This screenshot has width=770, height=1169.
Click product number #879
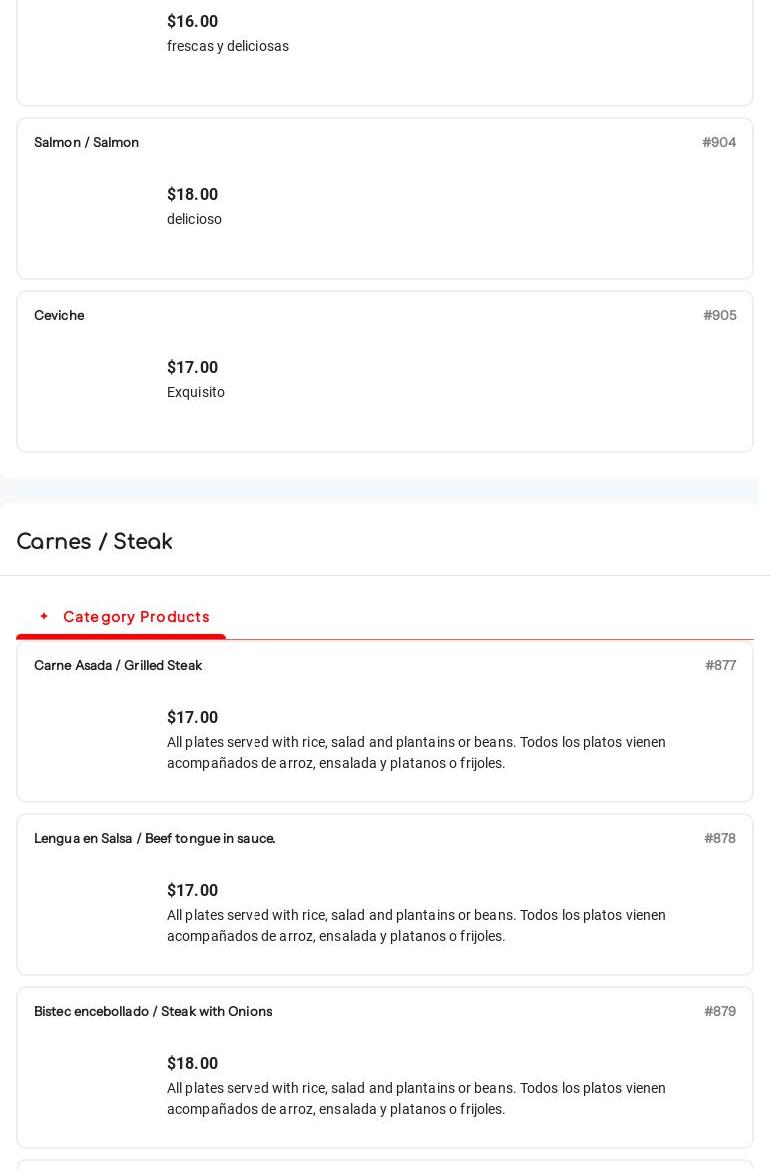click(x=720, y=1012)
